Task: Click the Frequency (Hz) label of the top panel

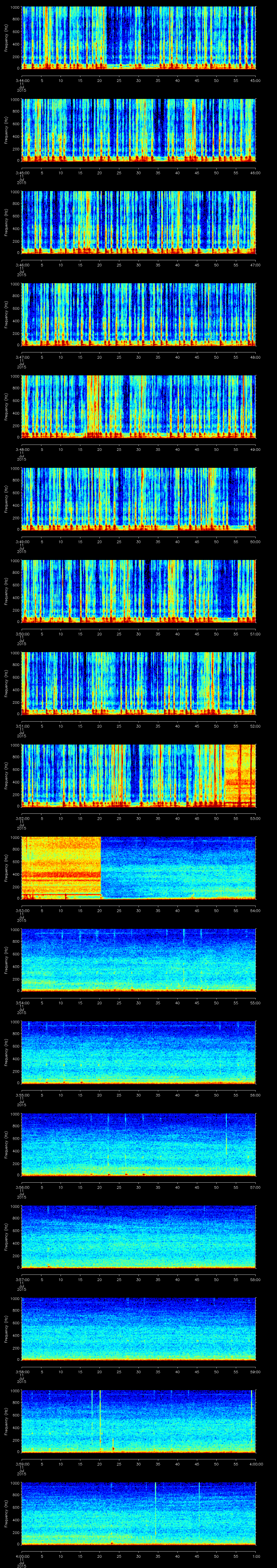Action: 6,38
